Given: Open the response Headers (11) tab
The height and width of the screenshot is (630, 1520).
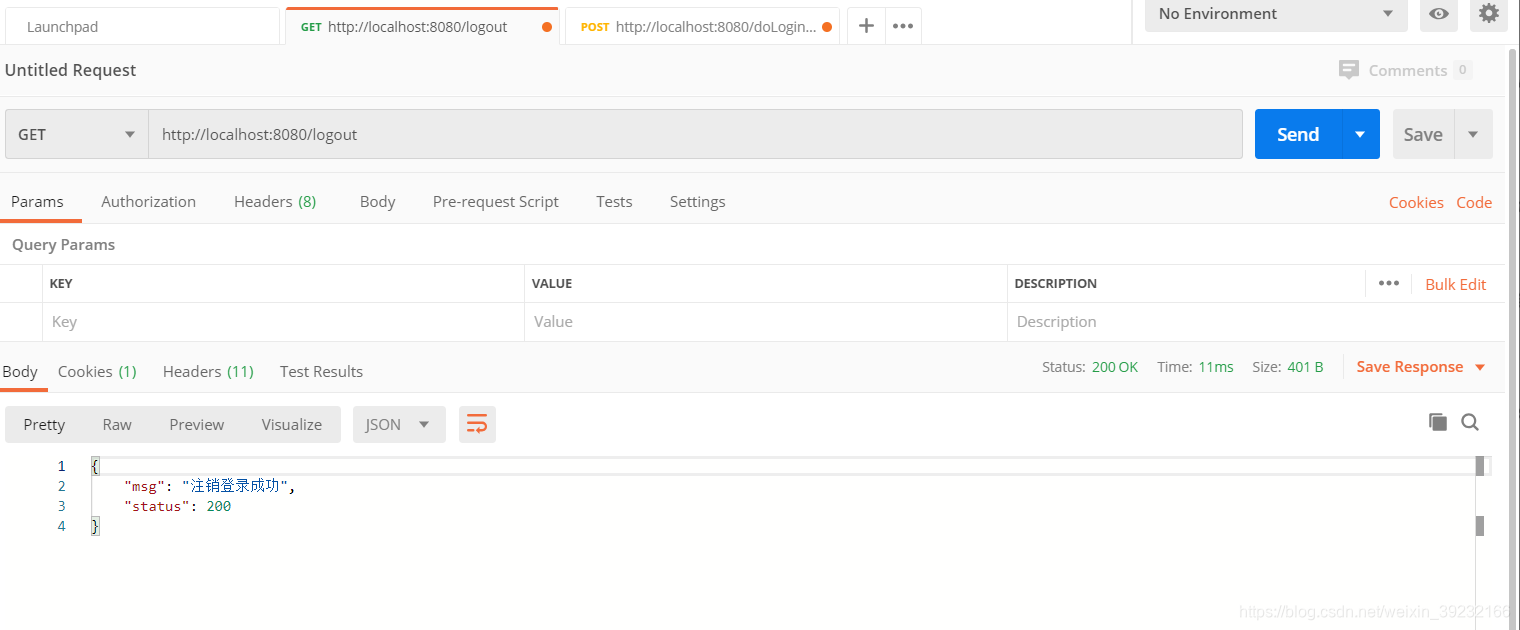Looking at the screenshot, I should click(x=208, y=371).
